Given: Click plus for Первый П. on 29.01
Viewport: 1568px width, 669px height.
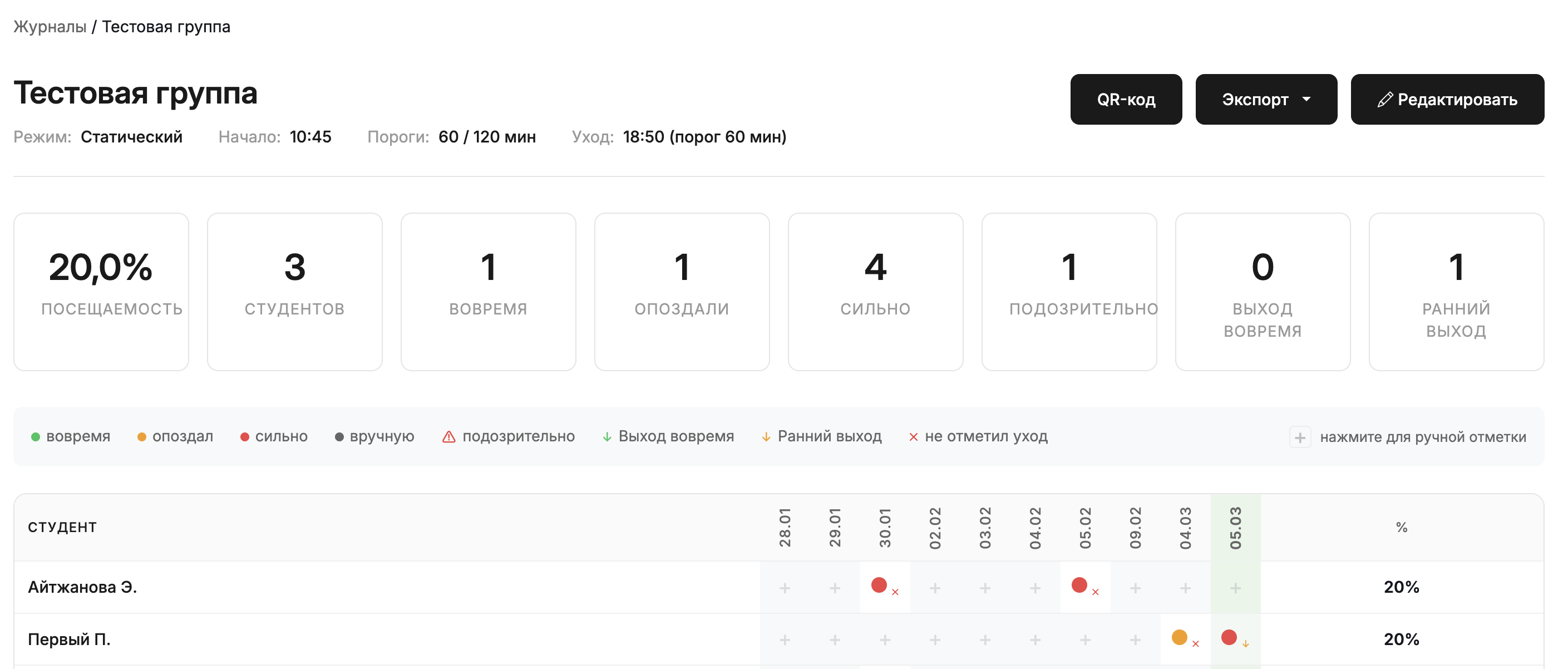Looking at the screenshot, I should pos(835,641).
